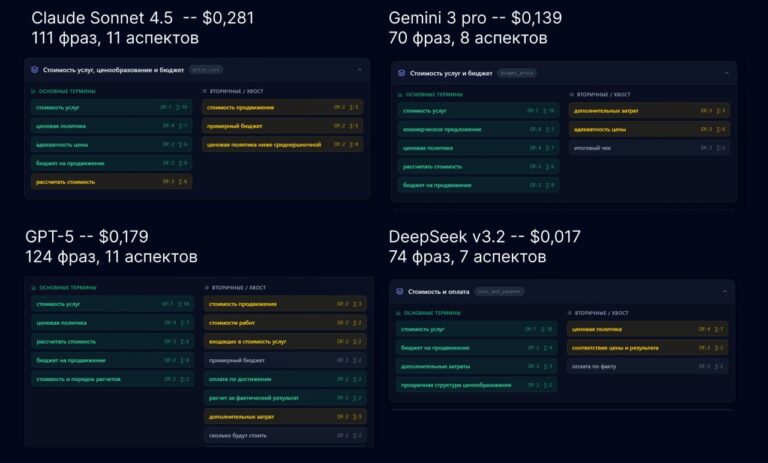Click the count icon on the «итоговый чек» row

(720, 148)
